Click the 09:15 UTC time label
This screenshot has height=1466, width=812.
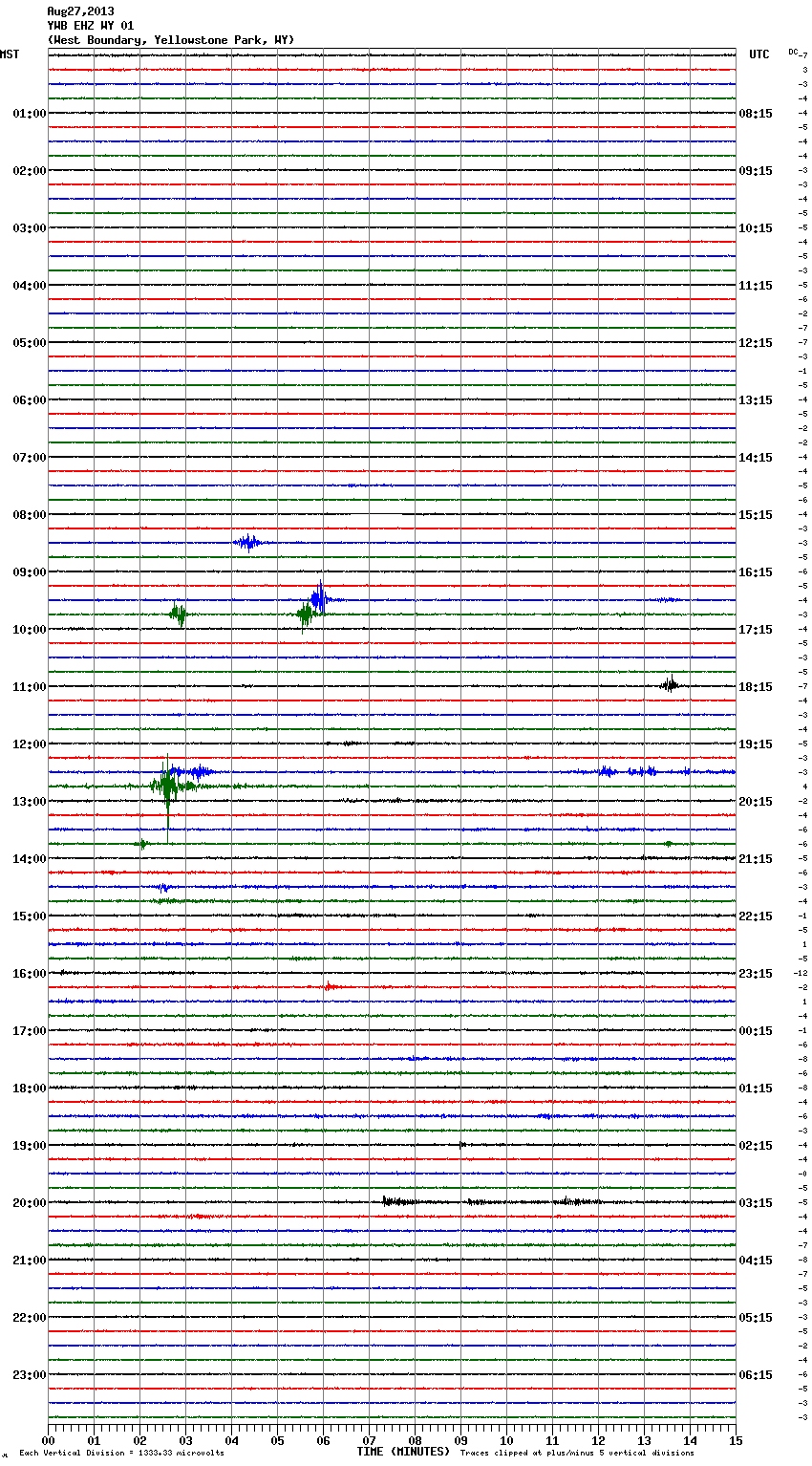[756, 171]
